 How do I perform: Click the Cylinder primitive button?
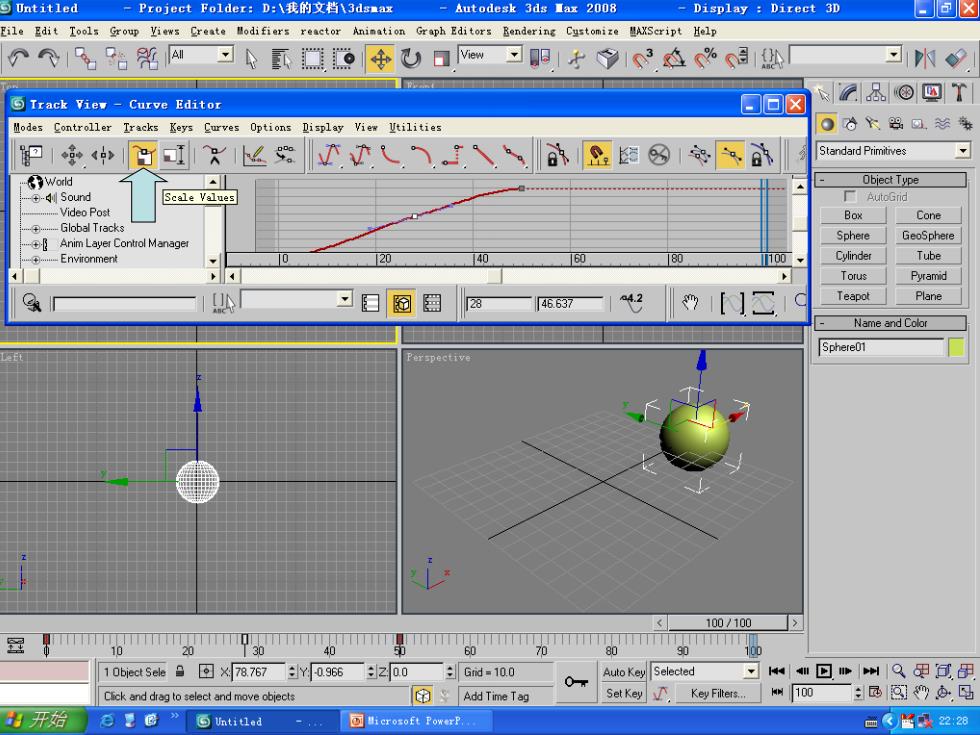click(853, 256)
